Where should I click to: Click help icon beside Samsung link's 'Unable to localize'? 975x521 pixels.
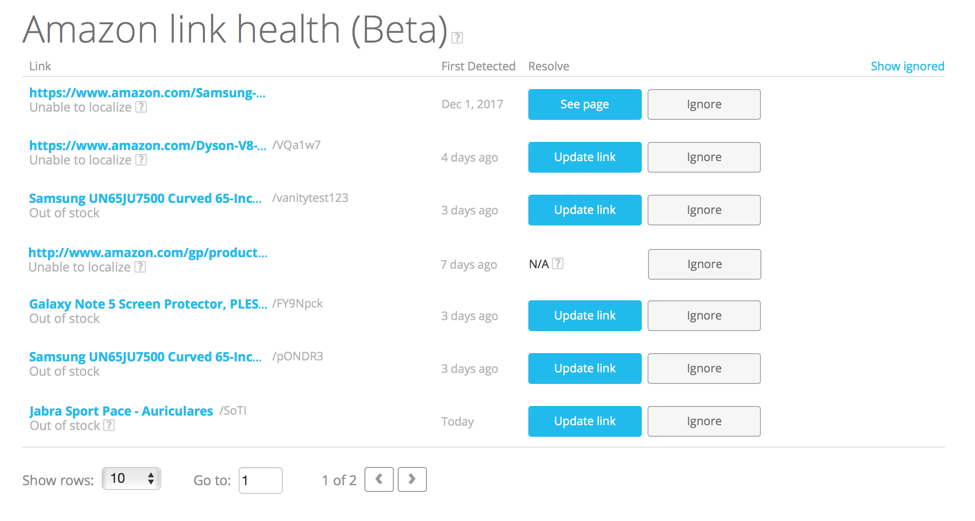[141, 107]
